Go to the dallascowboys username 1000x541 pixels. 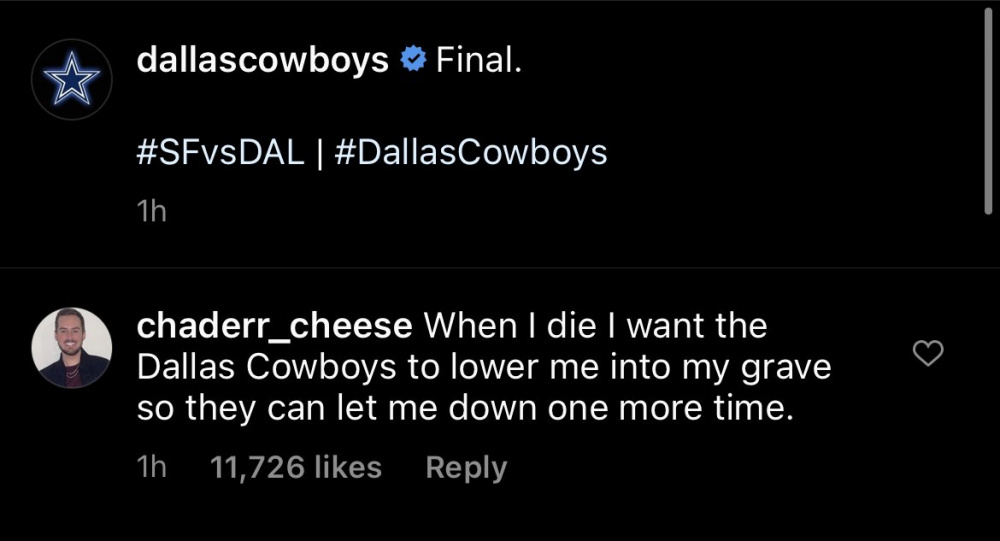tap(261, 62)
